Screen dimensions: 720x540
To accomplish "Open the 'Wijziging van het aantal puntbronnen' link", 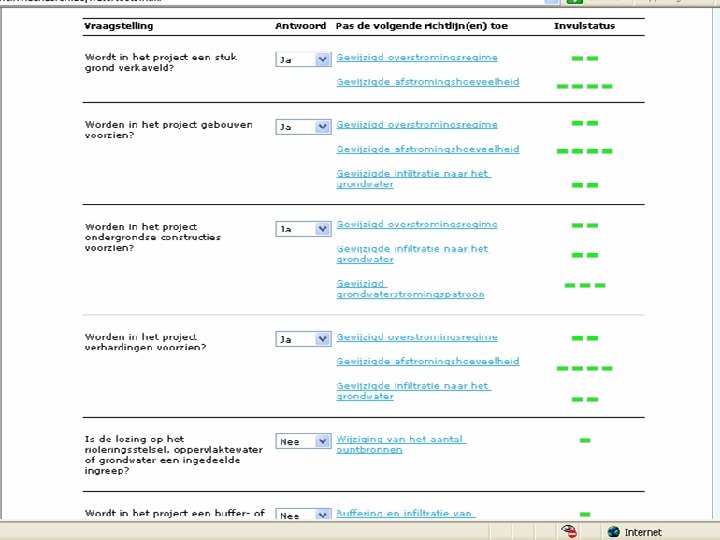I will tap(401, 444).
